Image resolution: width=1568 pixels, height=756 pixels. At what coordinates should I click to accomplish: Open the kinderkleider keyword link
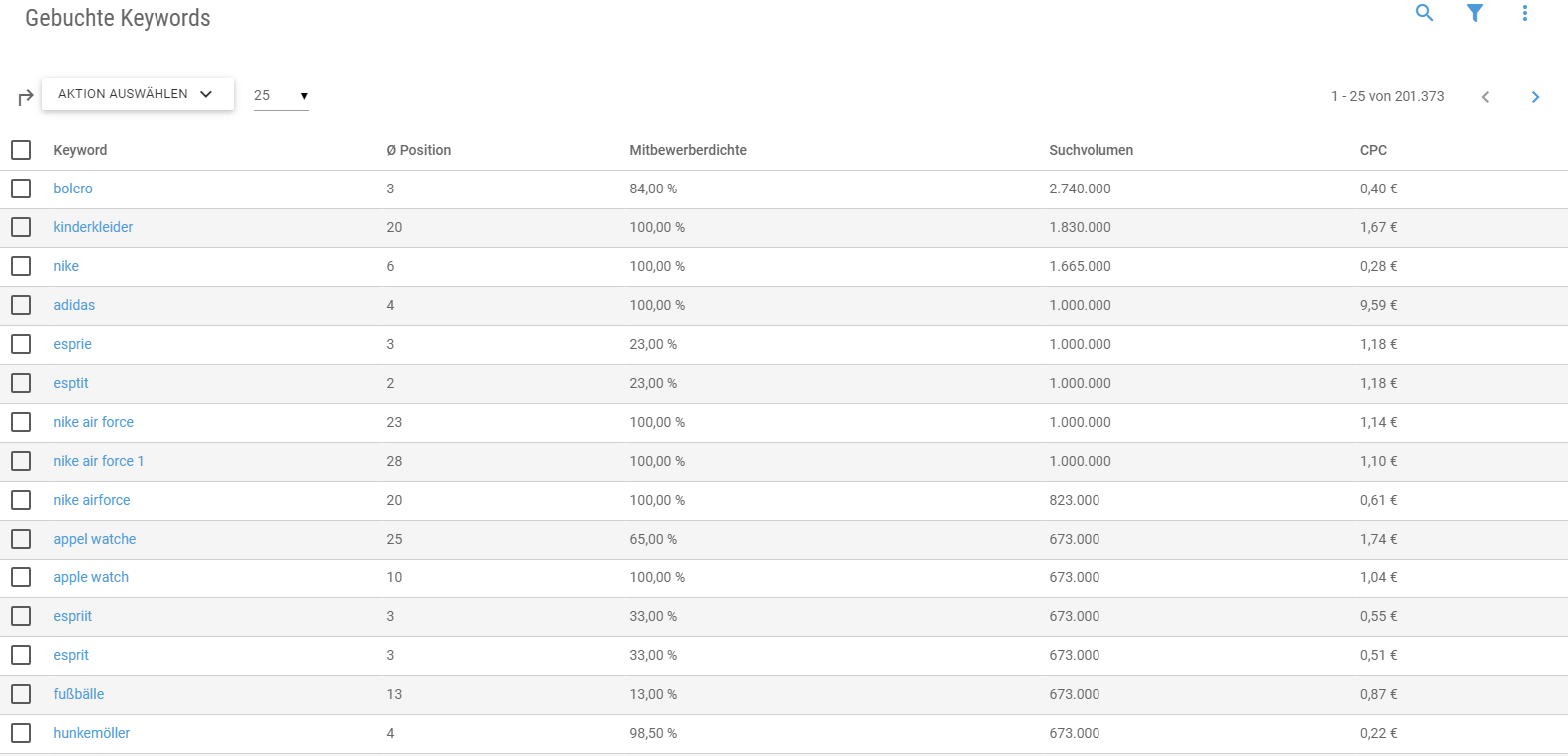(x=93, y=227)
